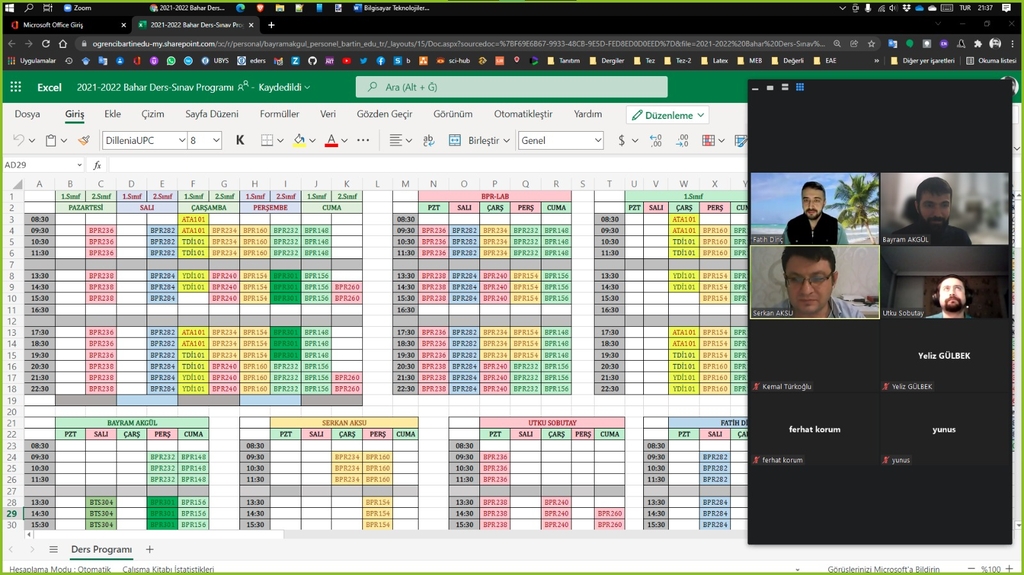The width and height of the screenshot is (1024, 575).
Task: Open the font size 8 dropdown
Action: (x=217, y=141)
